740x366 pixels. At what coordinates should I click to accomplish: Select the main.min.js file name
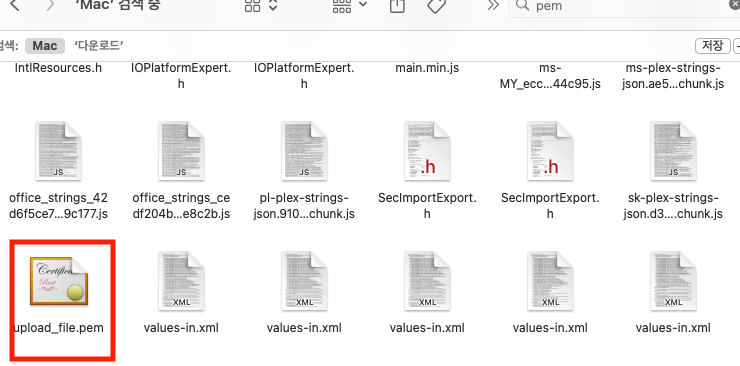coord(427,68)
